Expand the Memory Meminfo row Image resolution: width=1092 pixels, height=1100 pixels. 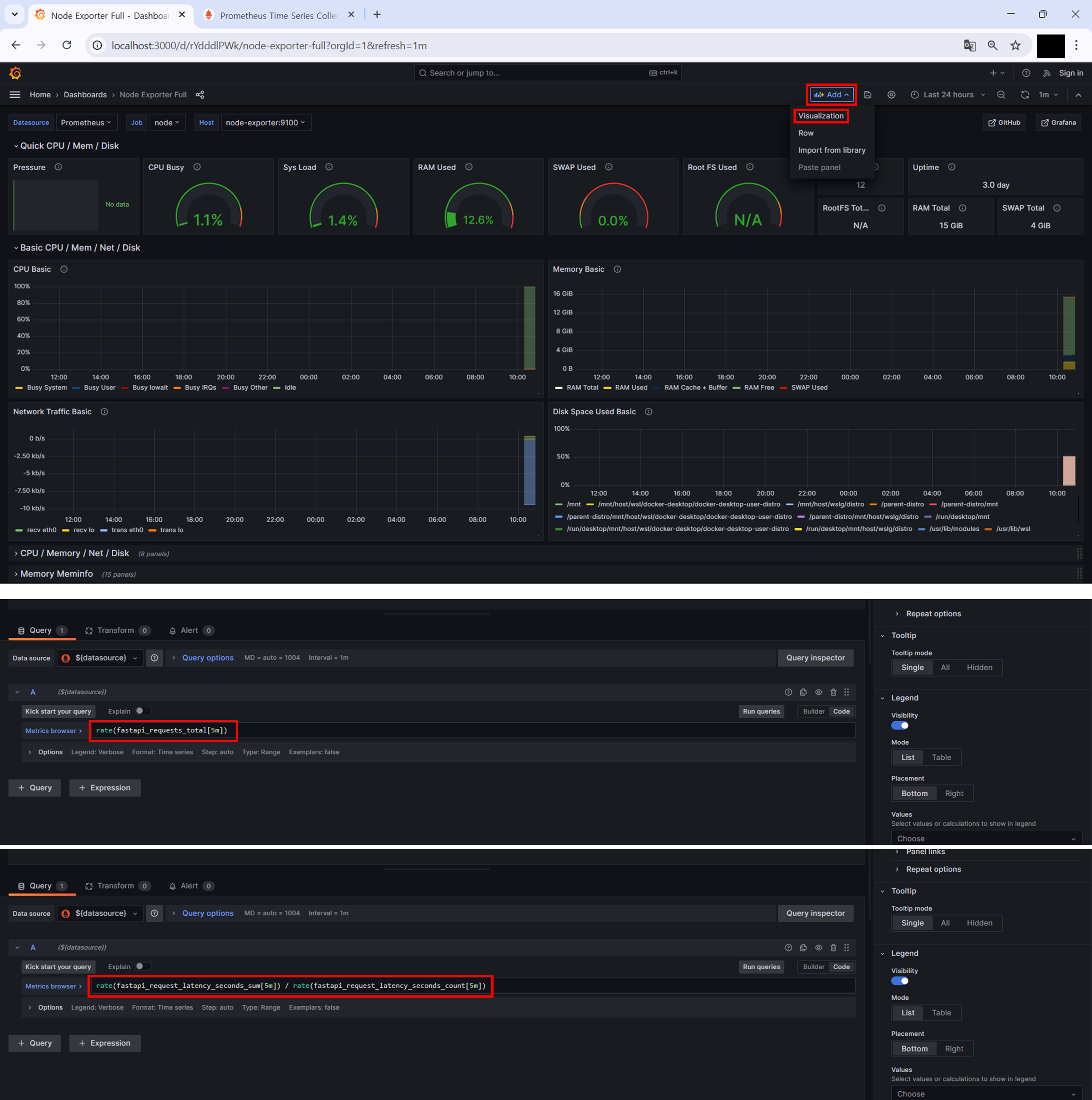click(x=56, y=574)
